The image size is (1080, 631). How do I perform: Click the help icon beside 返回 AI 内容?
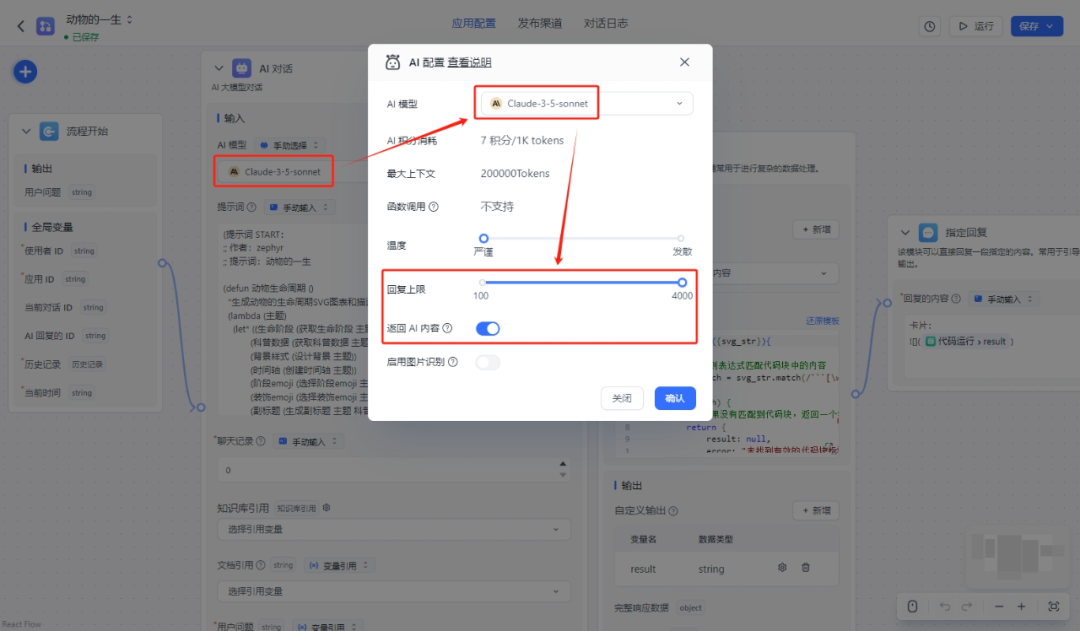(x=448, y=328)
